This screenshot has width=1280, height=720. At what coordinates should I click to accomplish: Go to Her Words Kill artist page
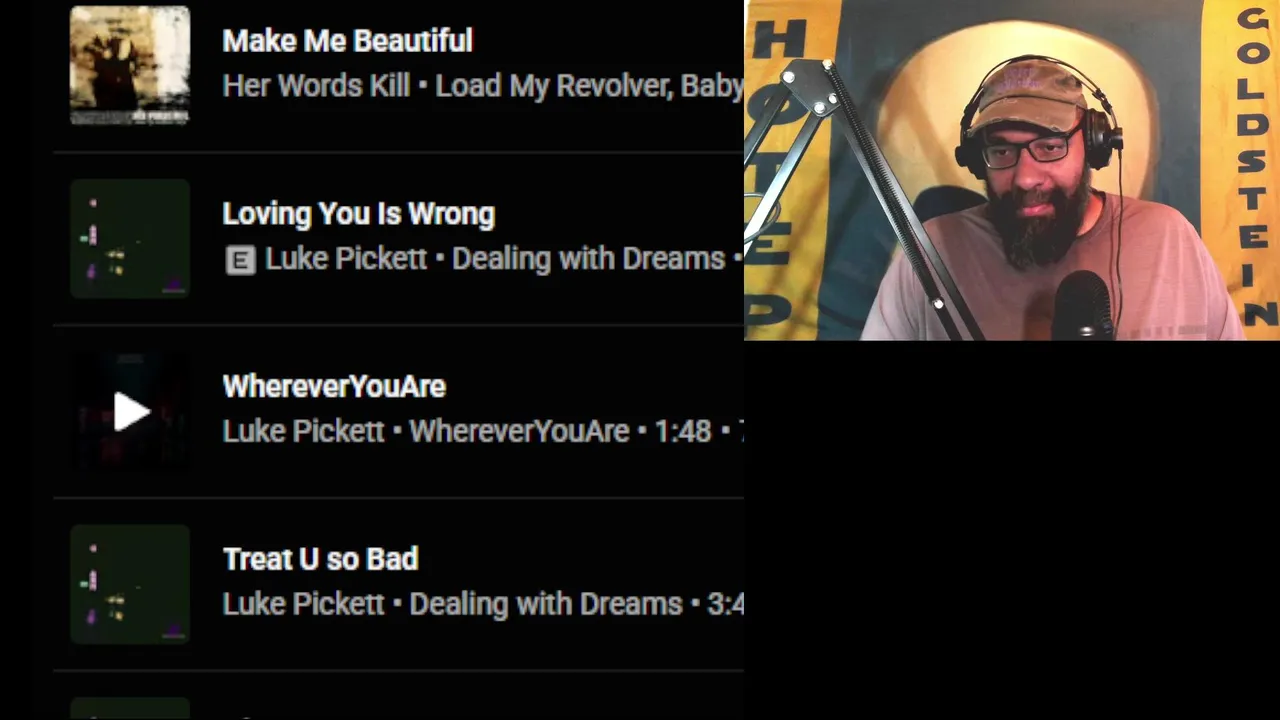tap(316, 86)
